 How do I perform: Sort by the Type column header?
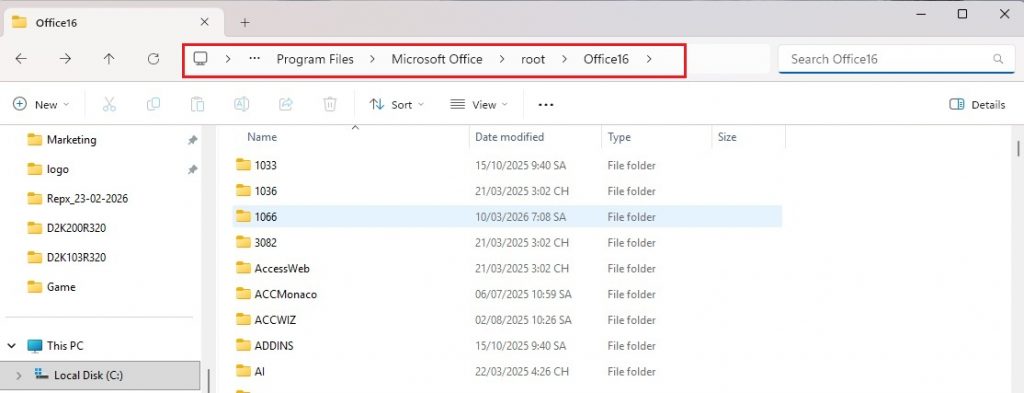[x=619, y=137]
